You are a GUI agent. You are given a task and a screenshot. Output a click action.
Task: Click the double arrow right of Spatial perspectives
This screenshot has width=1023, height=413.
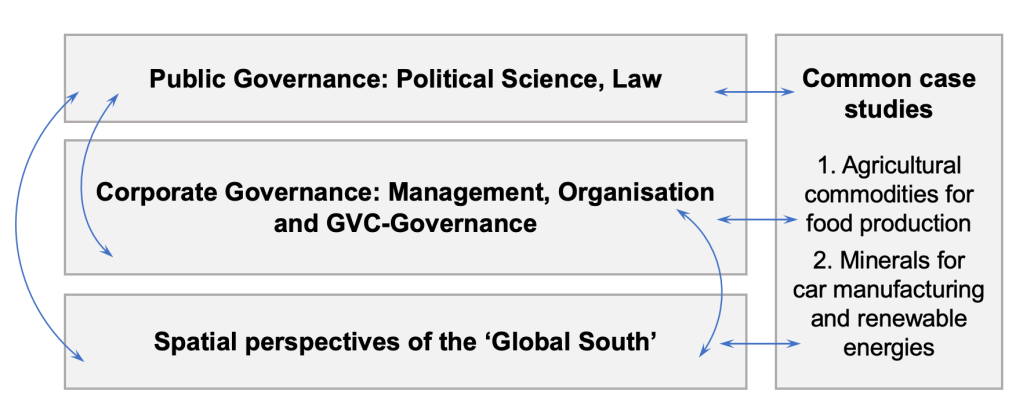click(x=759, y=344)
